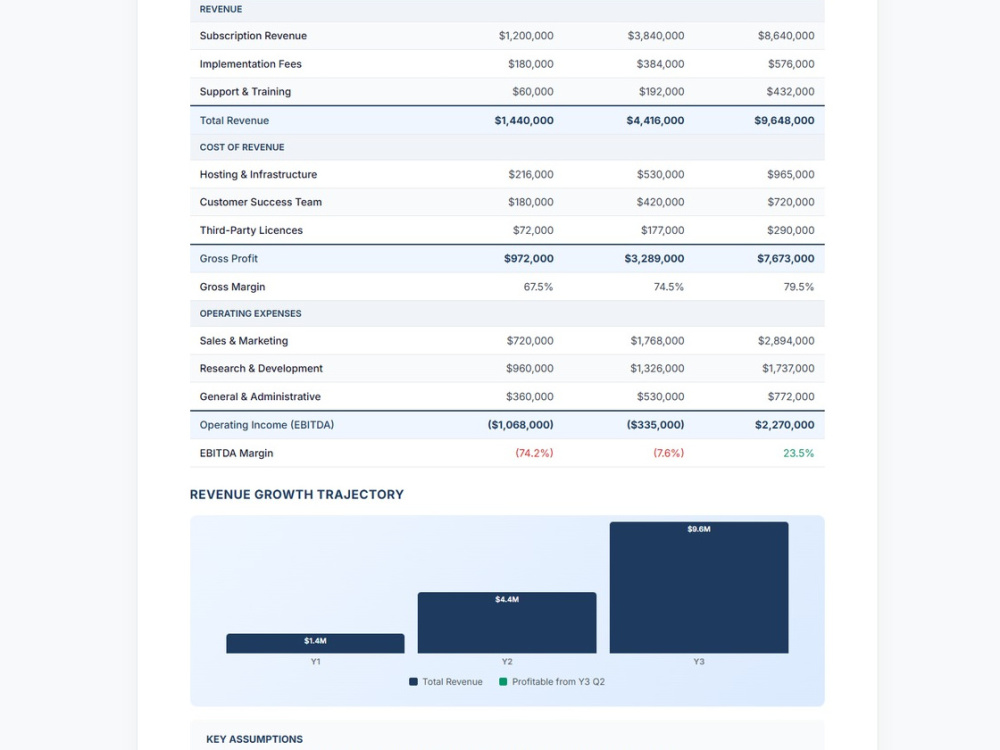Image resolution: width=1000 pixels, height=750 pixels.
Task: Select the $290,000 licences value
Action: coord(790,230)
